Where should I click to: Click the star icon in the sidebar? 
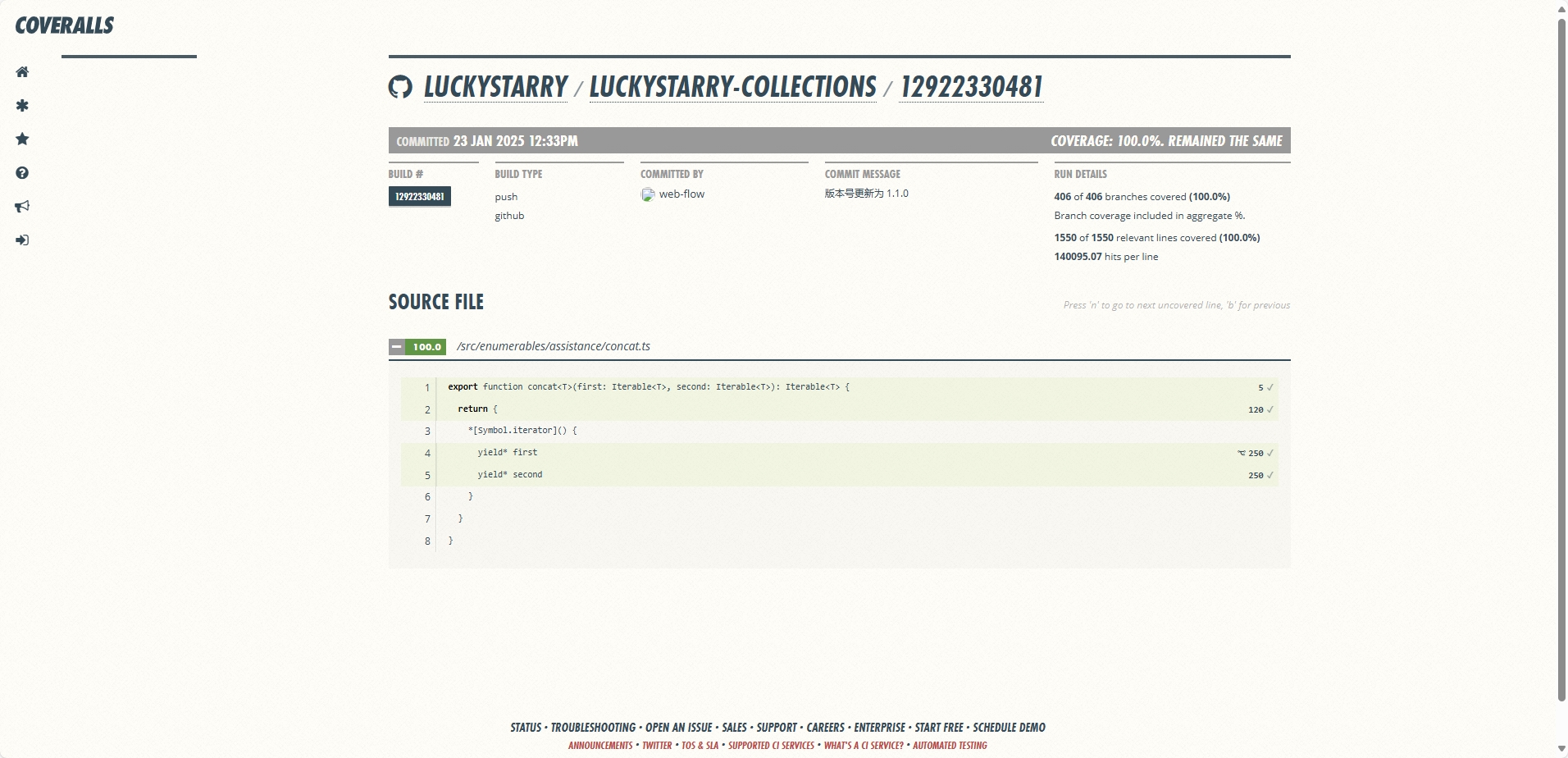pyautogui.click(x=22, y=139)
